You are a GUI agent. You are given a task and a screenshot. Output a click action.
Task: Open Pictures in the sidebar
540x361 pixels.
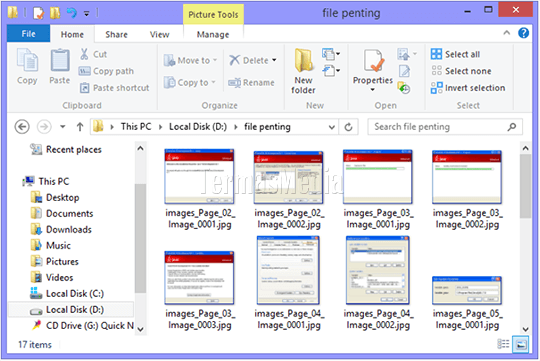tap(54, 261)
